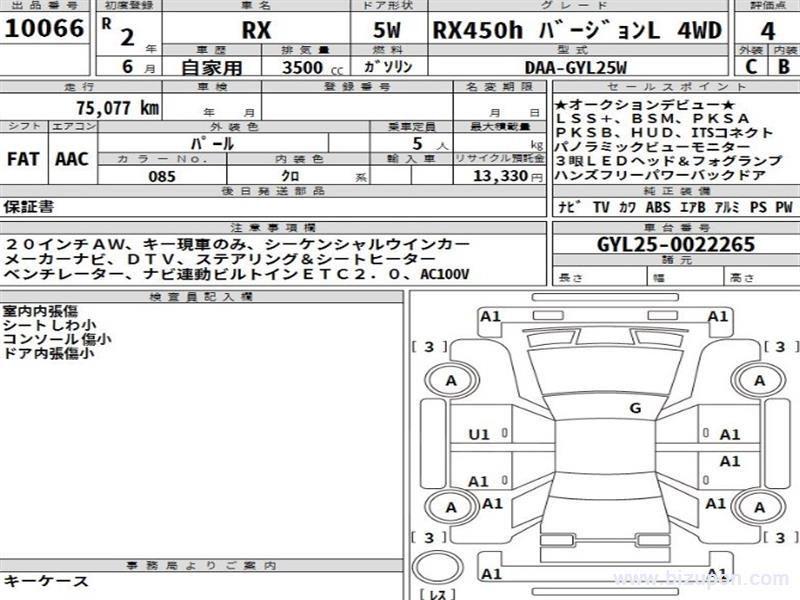Click TV equipment item
Image resolution: width=800 pixels, height=600 pixels.
[x=601, y=207]
